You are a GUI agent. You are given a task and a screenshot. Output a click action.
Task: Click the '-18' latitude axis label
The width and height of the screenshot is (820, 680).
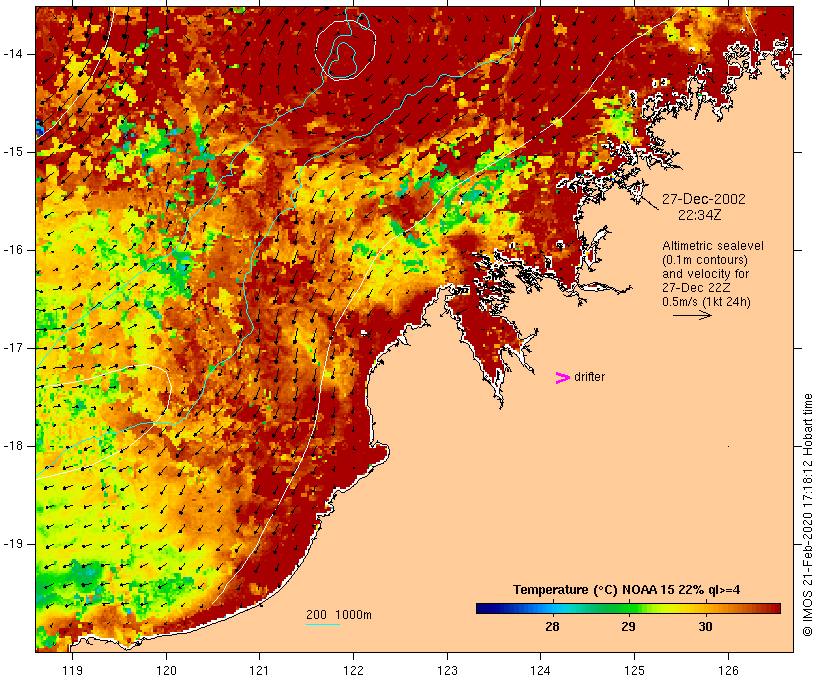(x=12, y=446)
